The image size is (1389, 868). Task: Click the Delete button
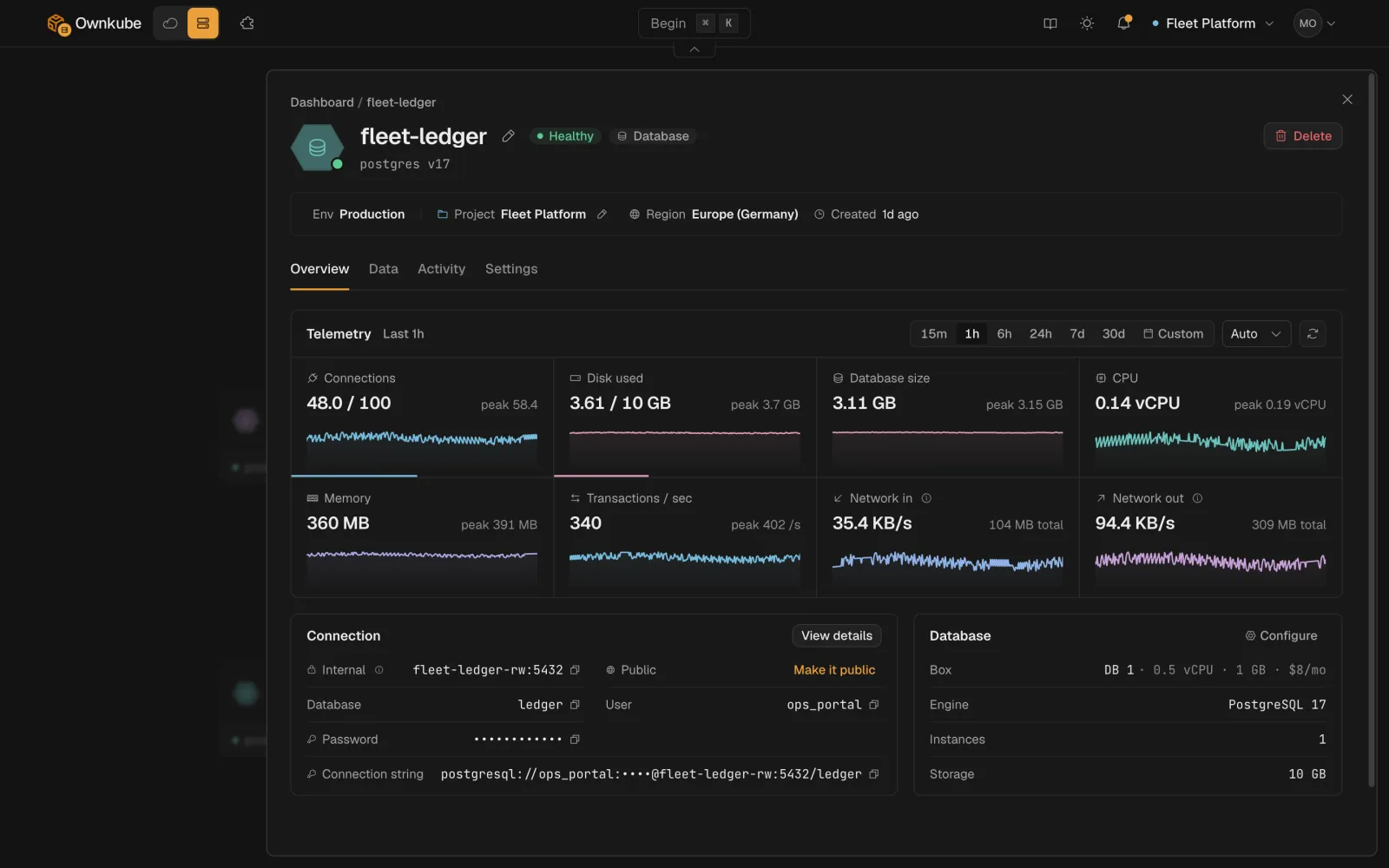1303,136
